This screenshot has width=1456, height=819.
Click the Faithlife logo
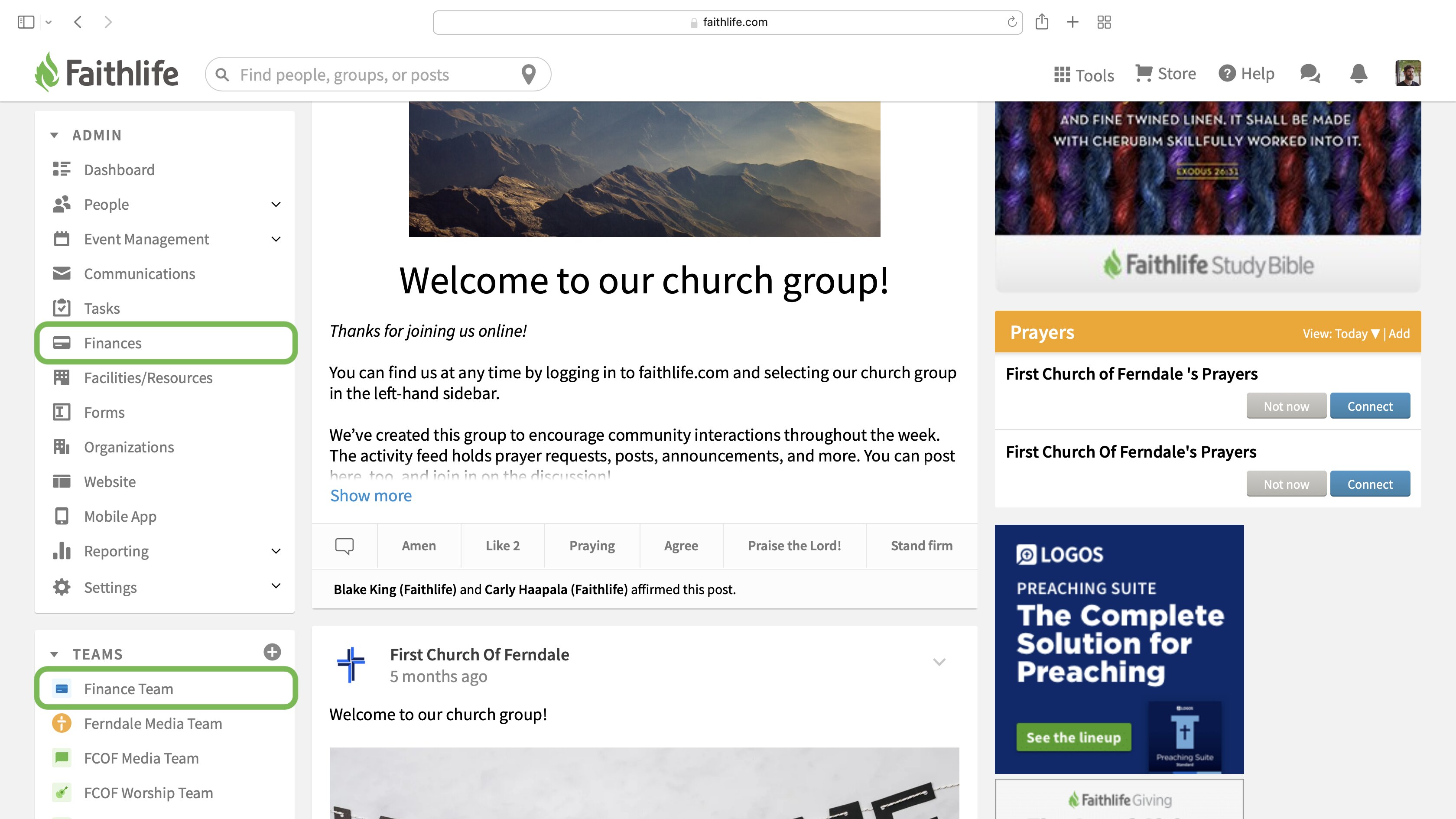[x=106, y=72]
